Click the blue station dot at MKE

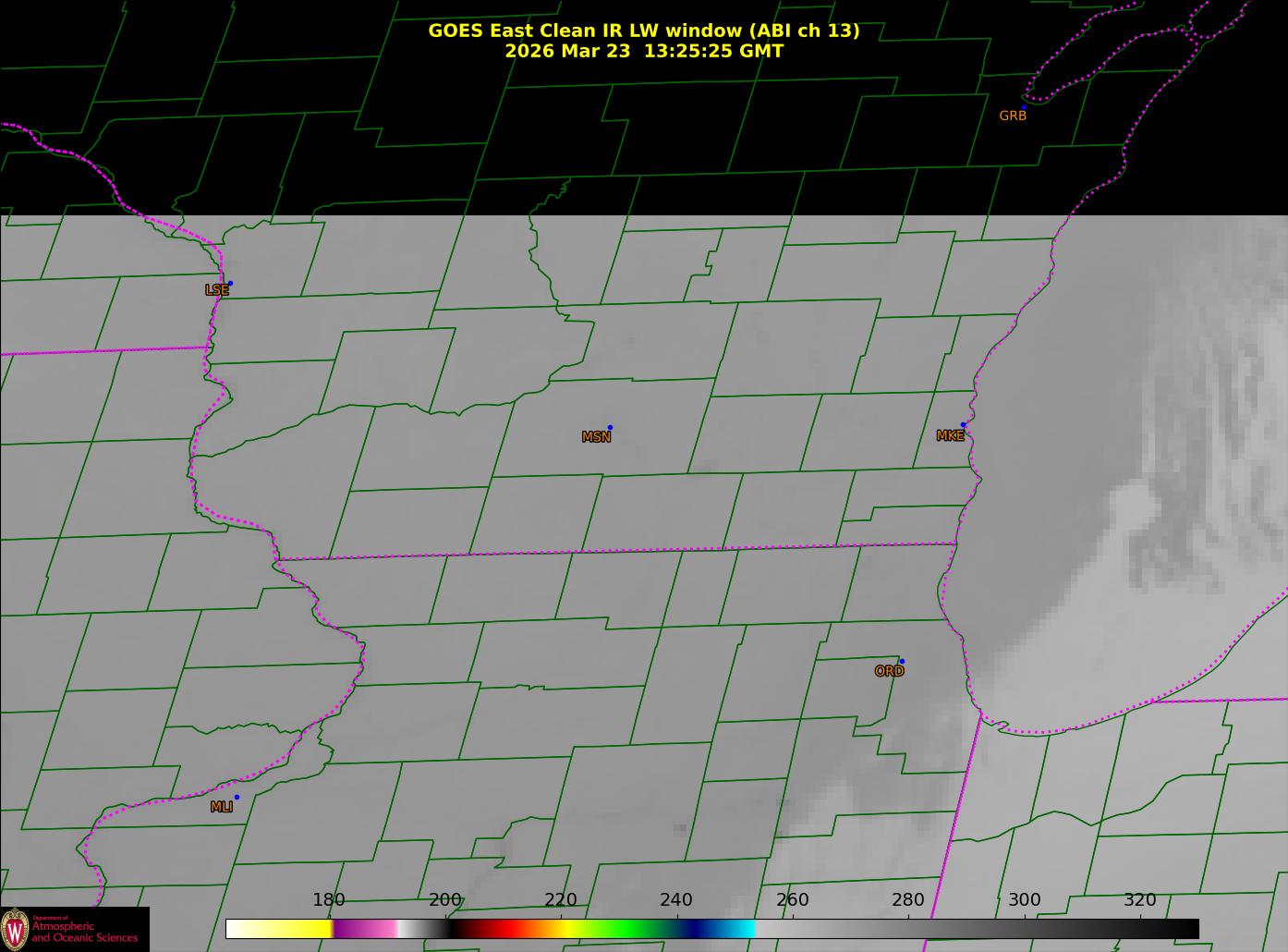(963, 425)
